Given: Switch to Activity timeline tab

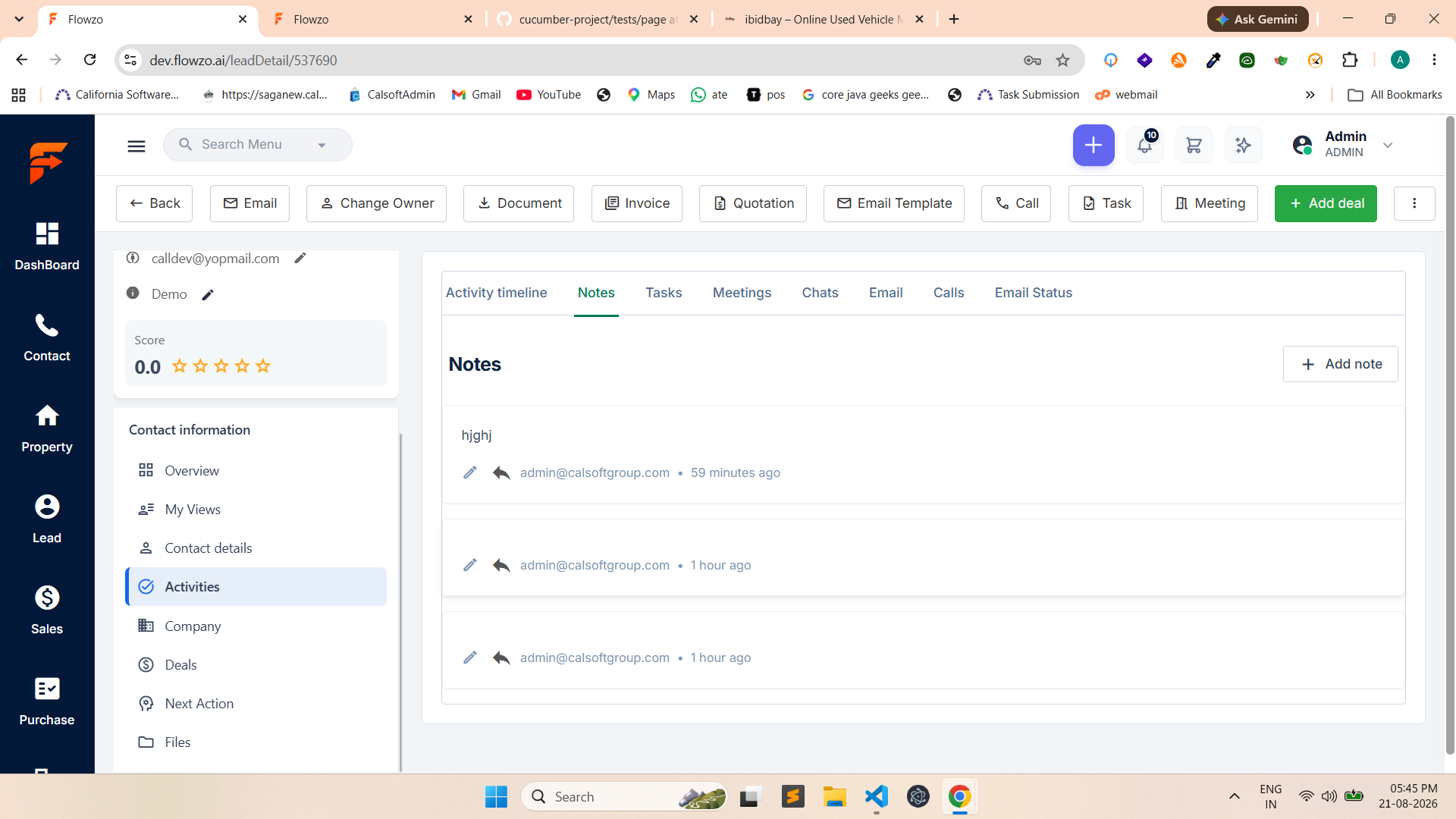Looking at the screenshot, I should [x=496, y=293].
